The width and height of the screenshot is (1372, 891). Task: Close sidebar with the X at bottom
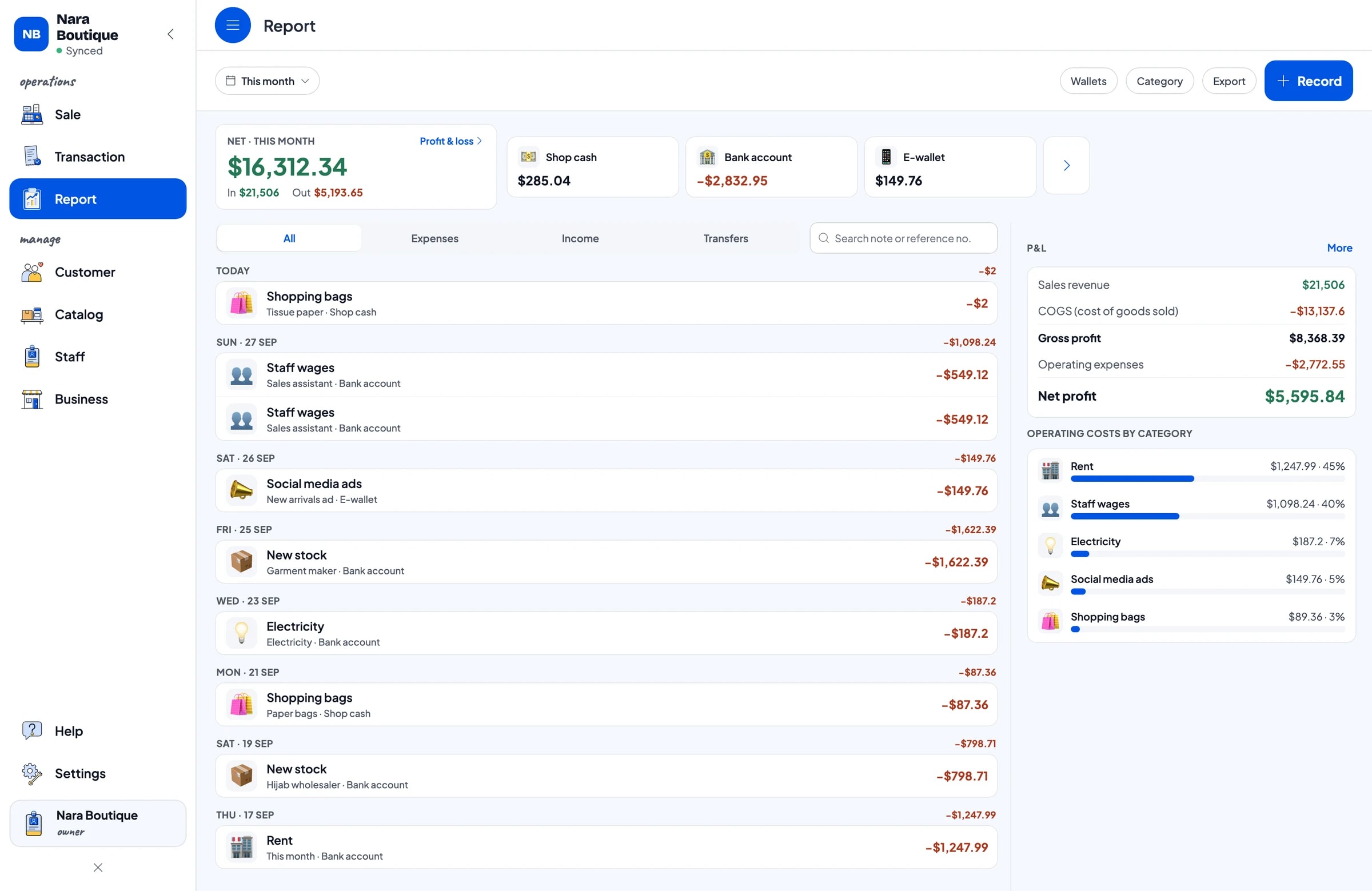point(98,868)
